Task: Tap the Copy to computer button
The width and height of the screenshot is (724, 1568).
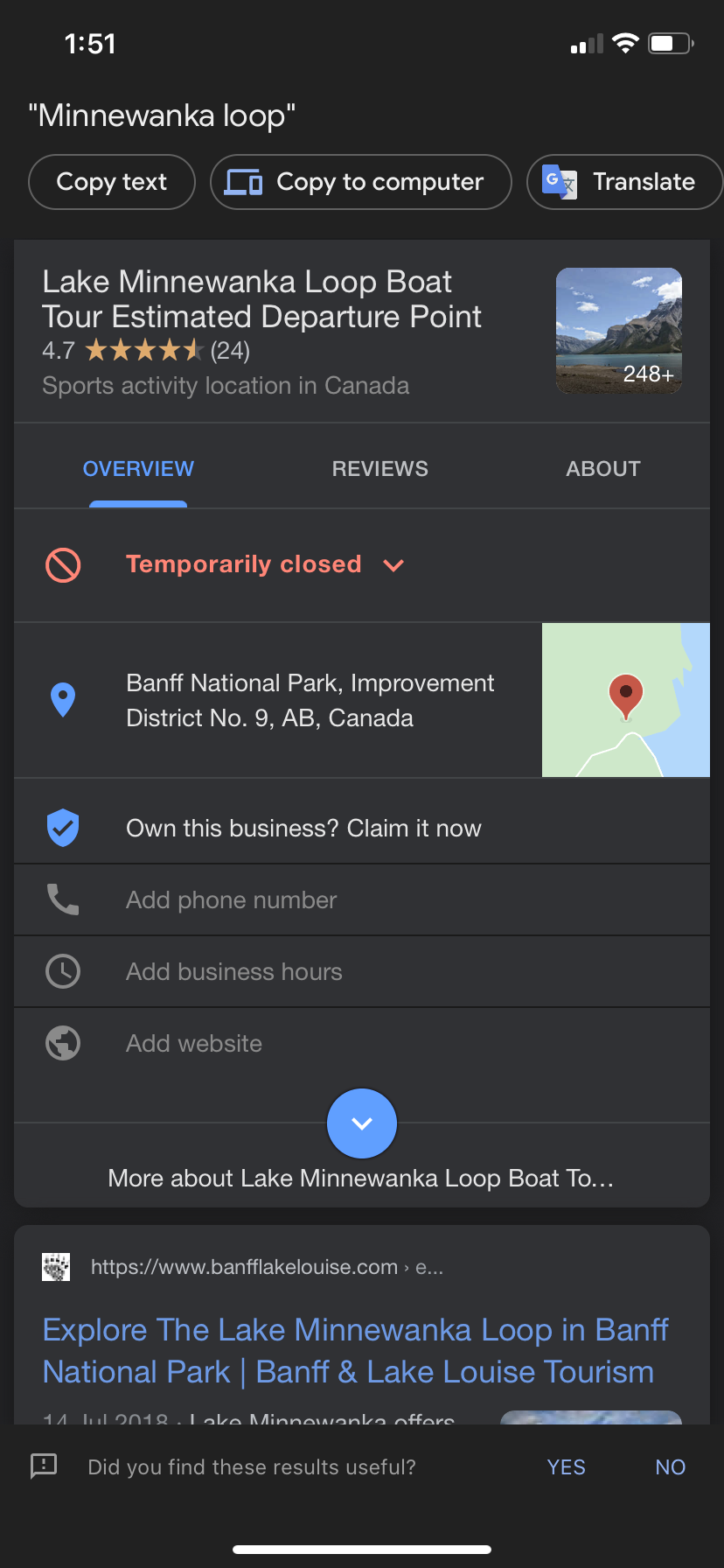Action: tap(361, 182)
